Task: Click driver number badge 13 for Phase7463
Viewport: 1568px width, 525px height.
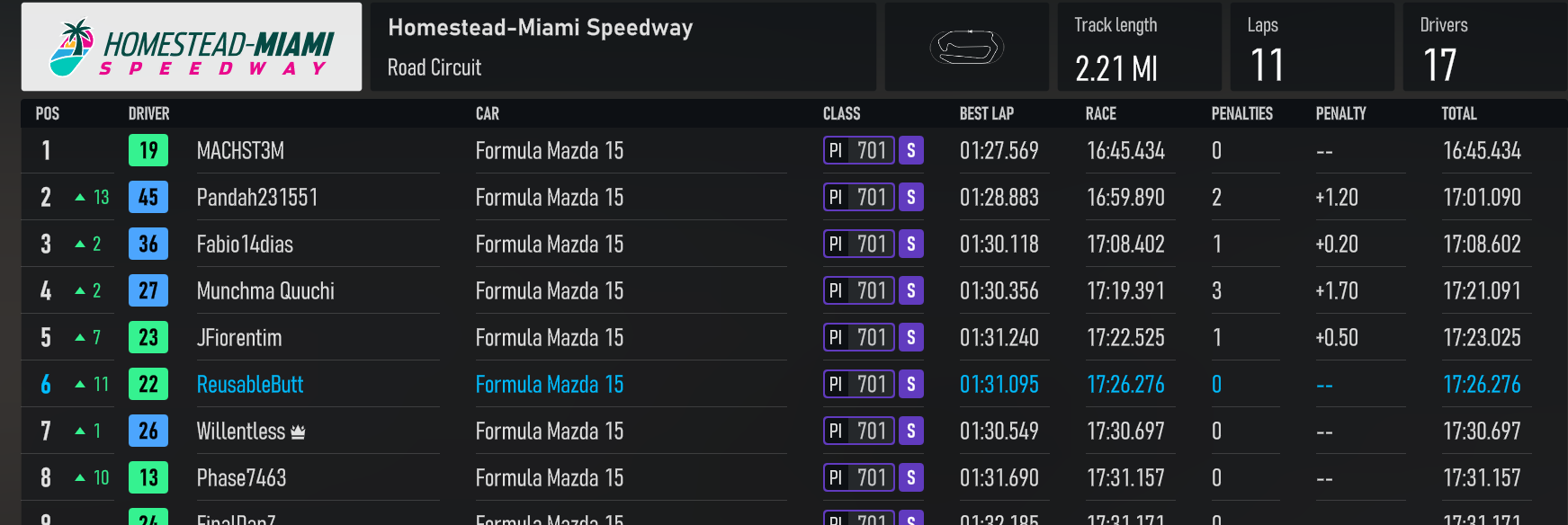Action: pos(148,477)
